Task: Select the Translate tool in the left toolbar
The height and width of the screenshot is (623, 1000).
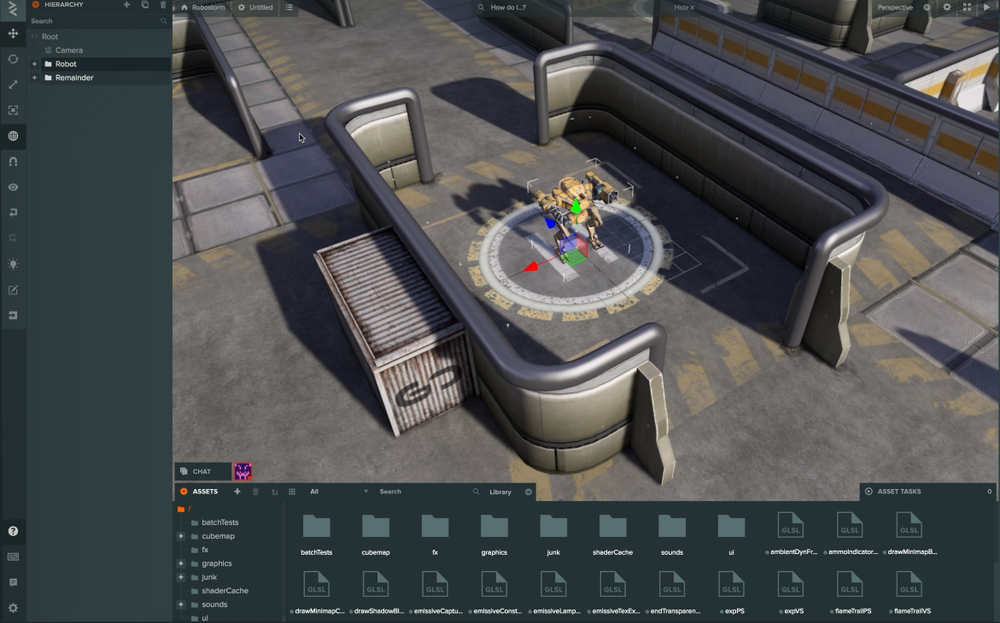Action: tap(13, 33)
